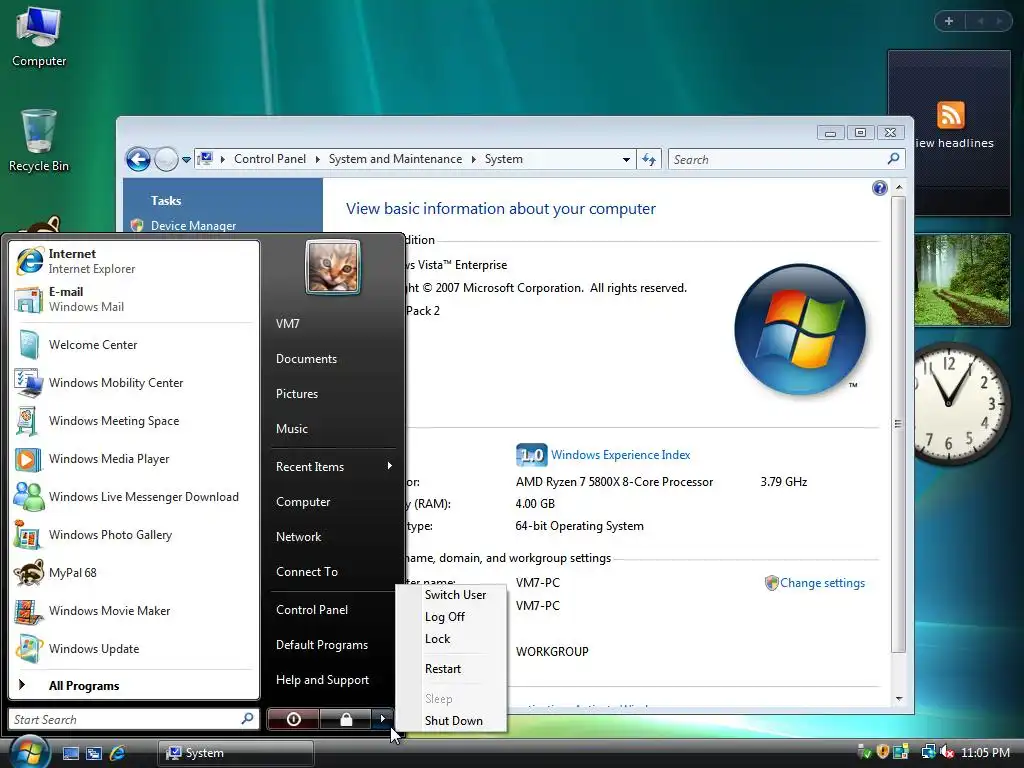Open Recent Items submenu

(333, 466)
